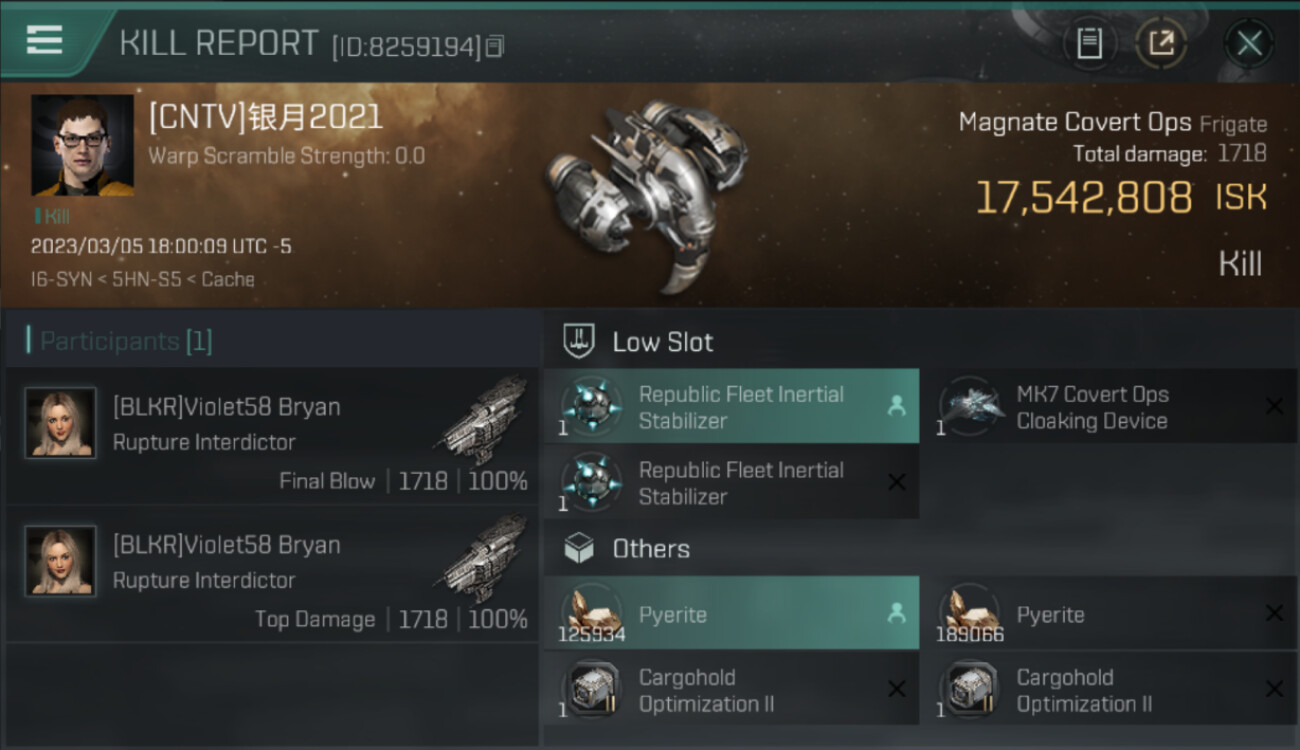Click X on MK7 Covert Ops Cloaking Device
The width and height of the screenshot is (1300, 750).
pyautogui.click(x=1274, y=406)
